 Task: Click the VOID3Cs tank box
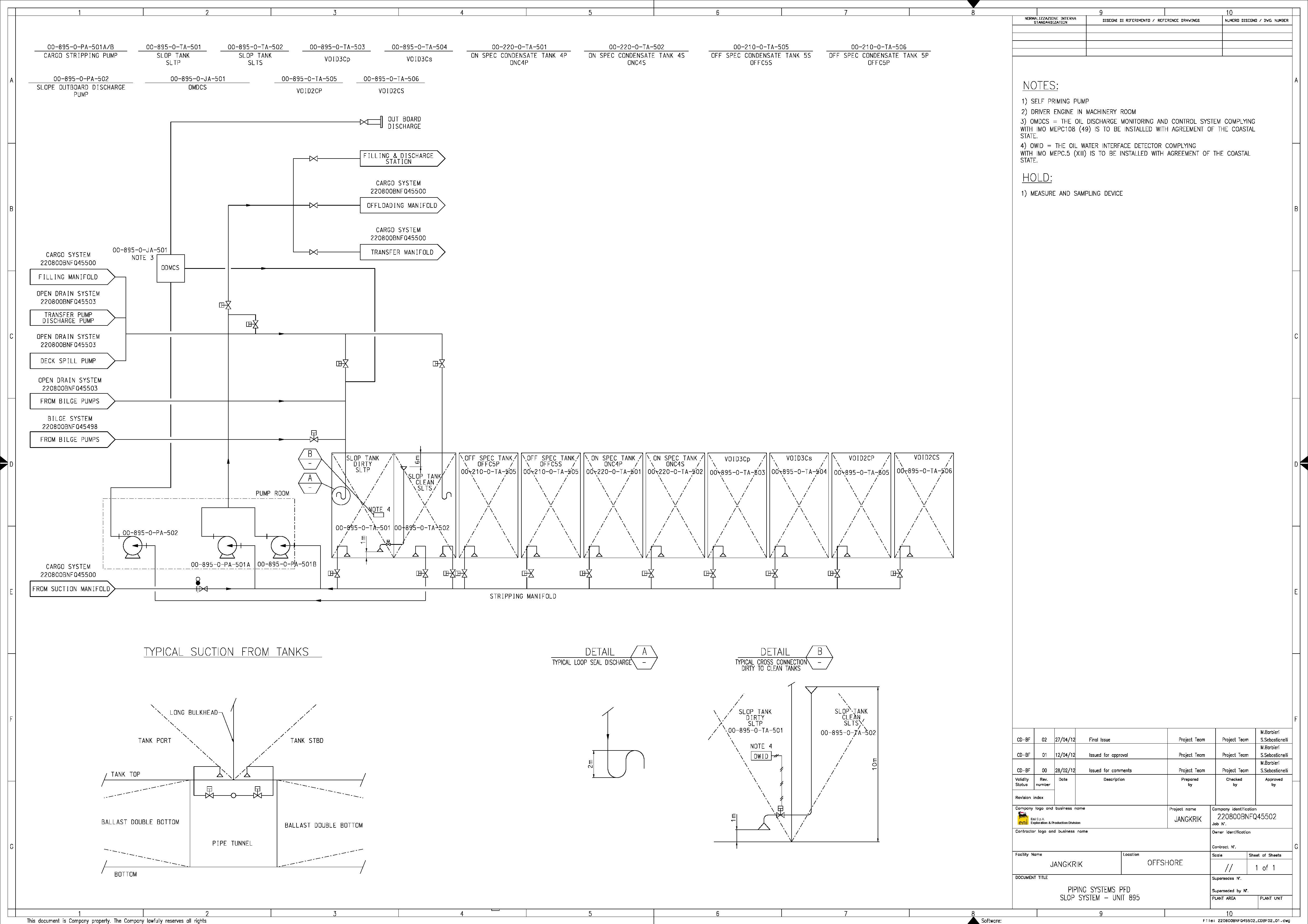coord(799,505)
